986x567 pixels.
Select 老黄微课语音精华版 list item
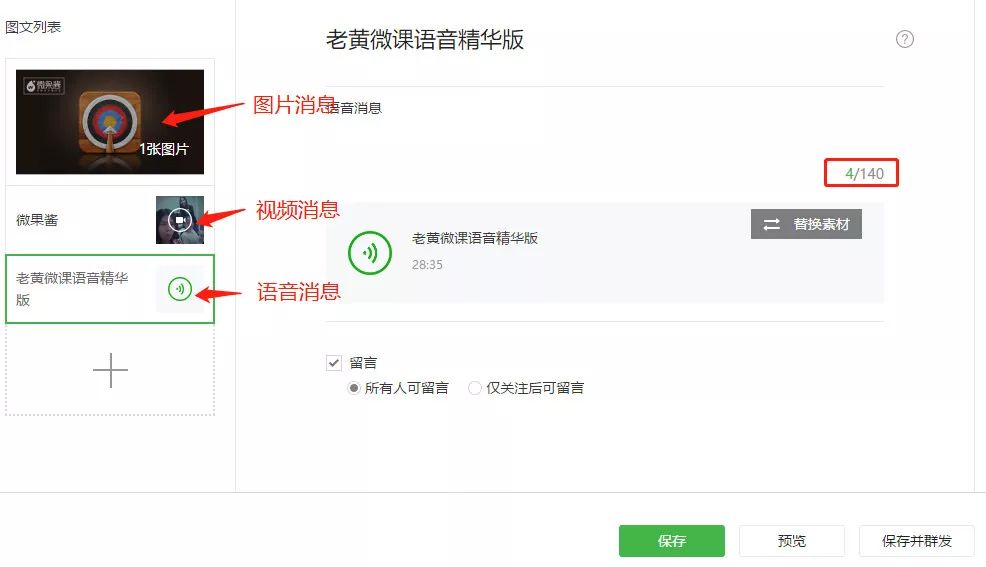click(110, 289)
